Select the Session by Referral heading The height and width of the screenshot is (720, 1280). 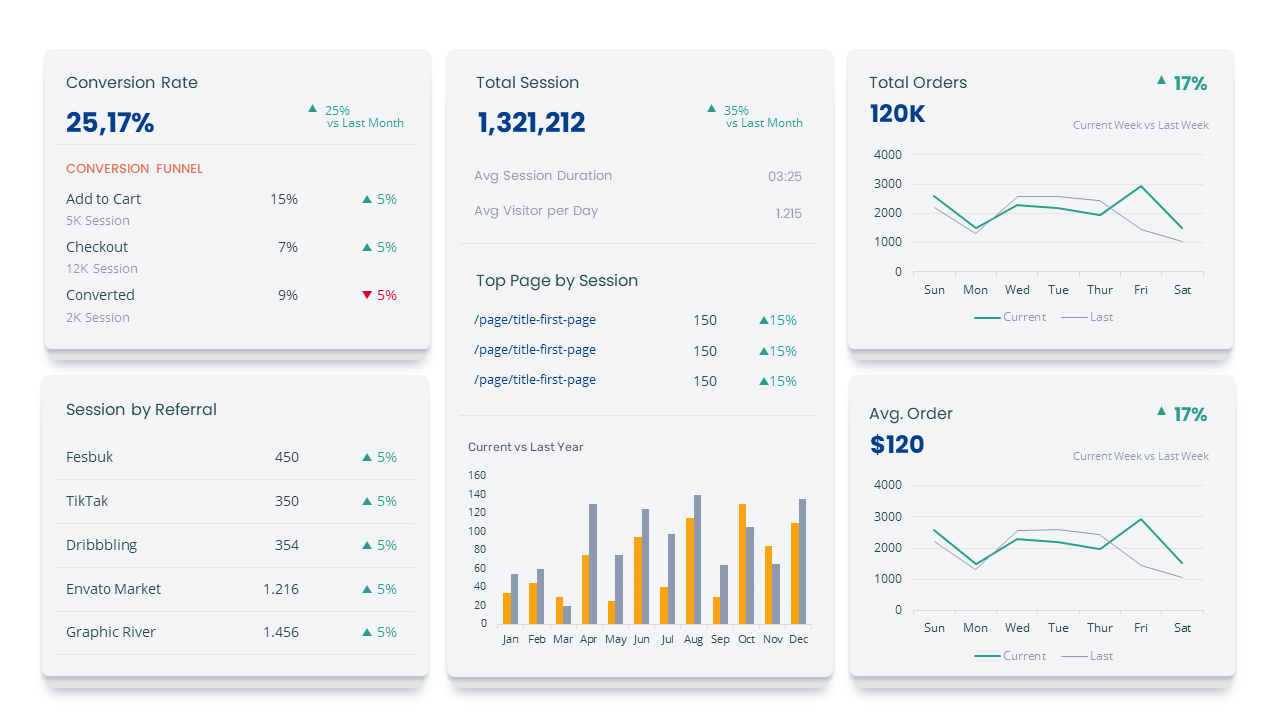point(141,410)
